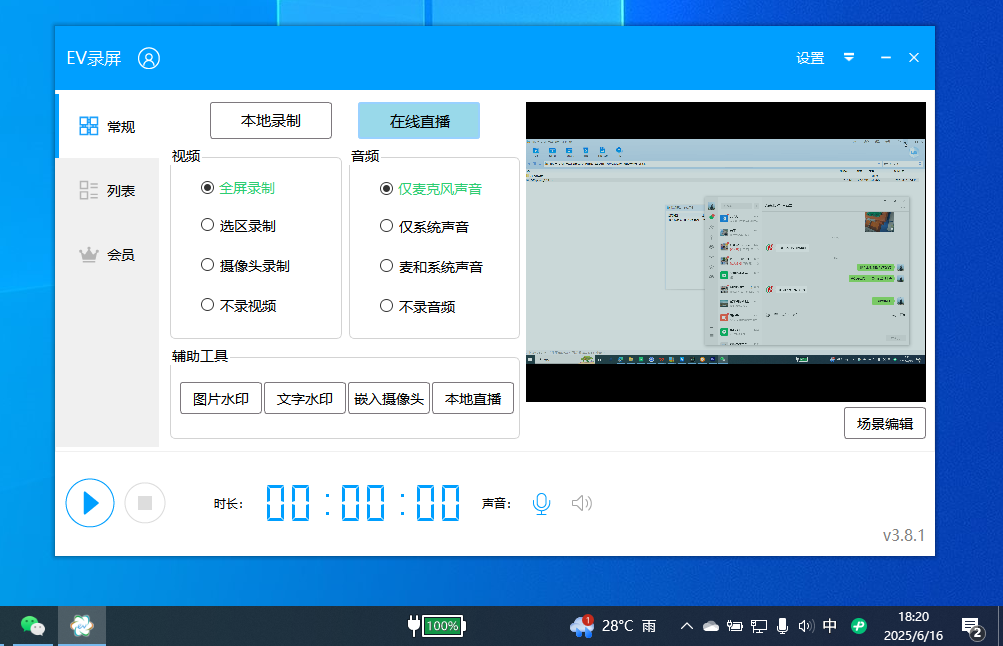Click the screen preview thumbnail
The height and width of the screenshot is (646, 1003).
pyautogui.click(x=726, y=252)
